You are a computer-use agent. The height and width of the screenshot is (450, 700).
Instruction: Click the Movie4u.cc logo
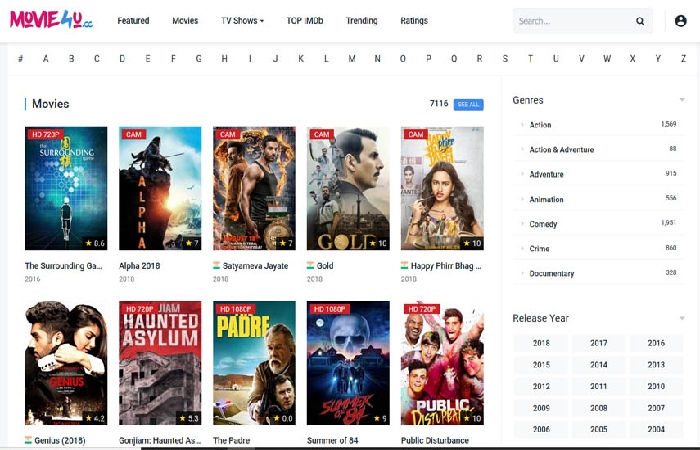(51, 20)
